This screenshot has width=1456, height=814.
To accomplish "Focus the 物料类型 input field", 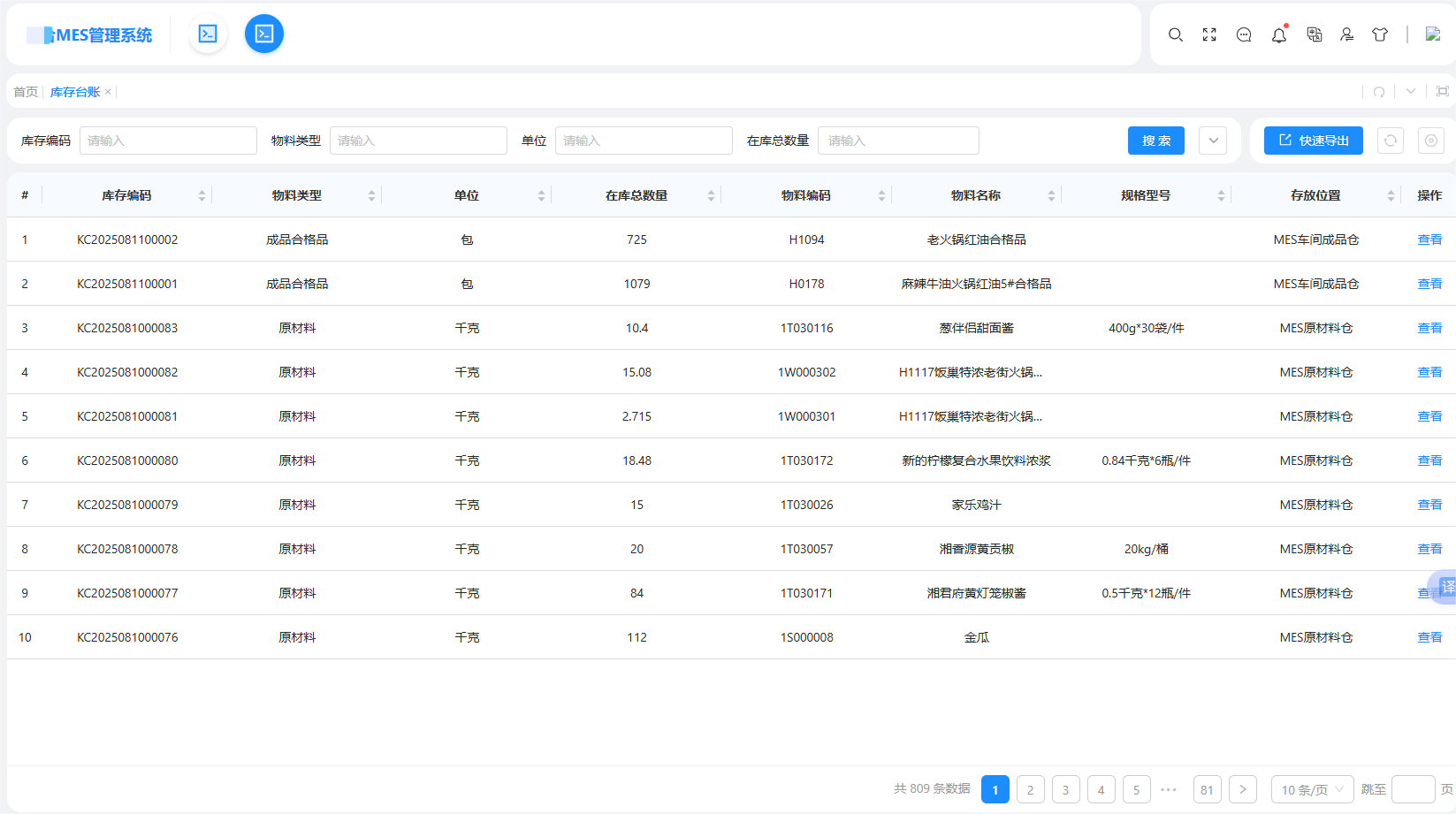I will [x=418, y=141].
